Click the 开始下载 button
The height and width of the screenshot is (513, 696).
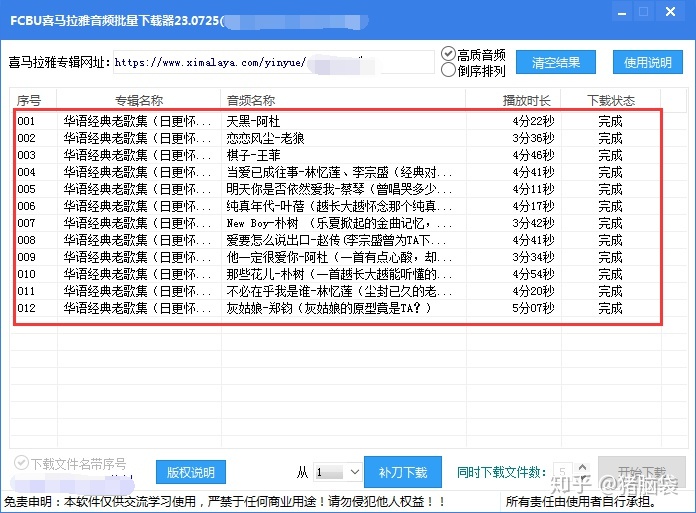coord(642,472)
